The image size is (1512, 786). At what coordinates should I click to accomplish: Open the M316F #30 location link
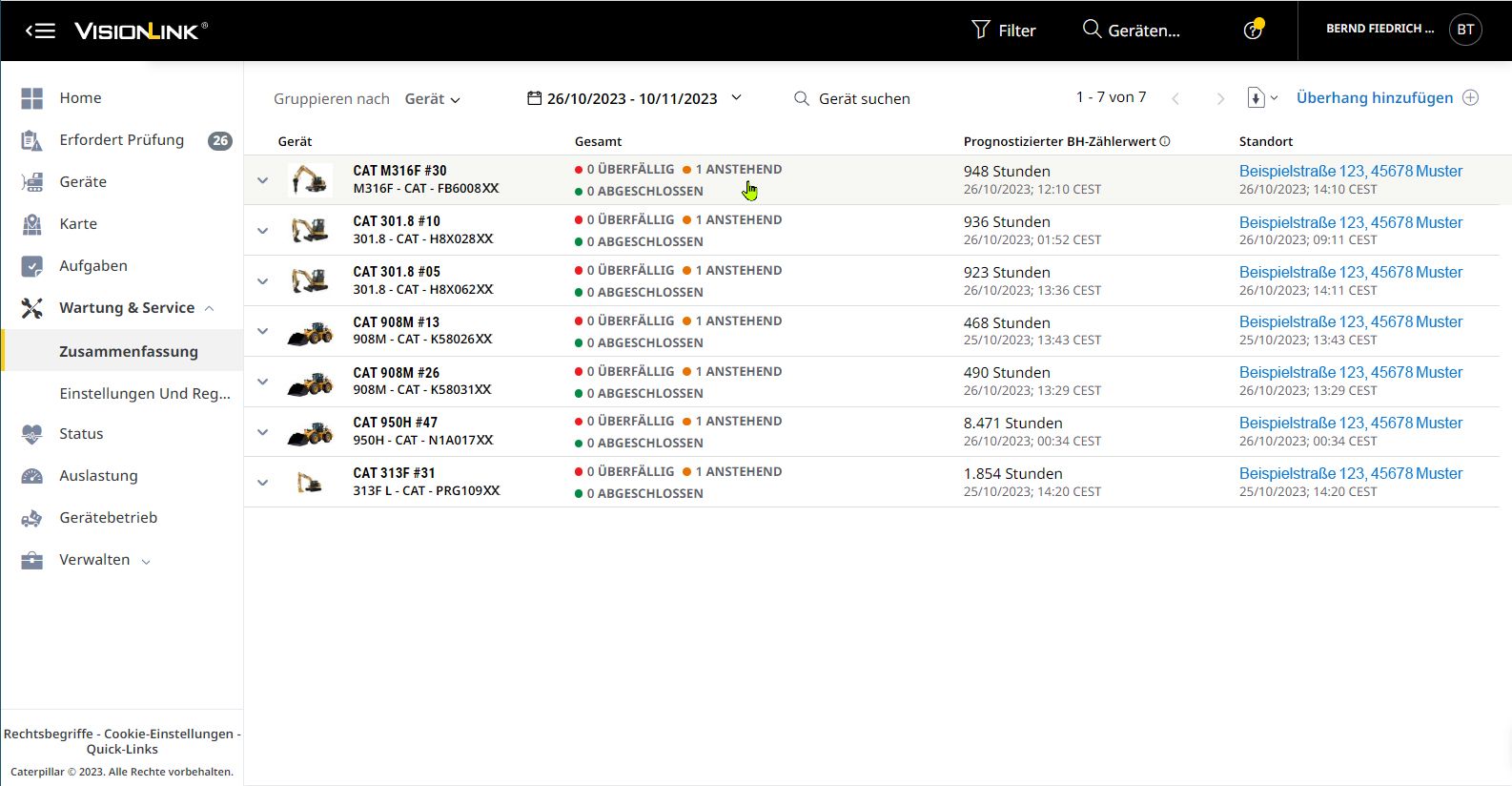[x=1351, y=171]
